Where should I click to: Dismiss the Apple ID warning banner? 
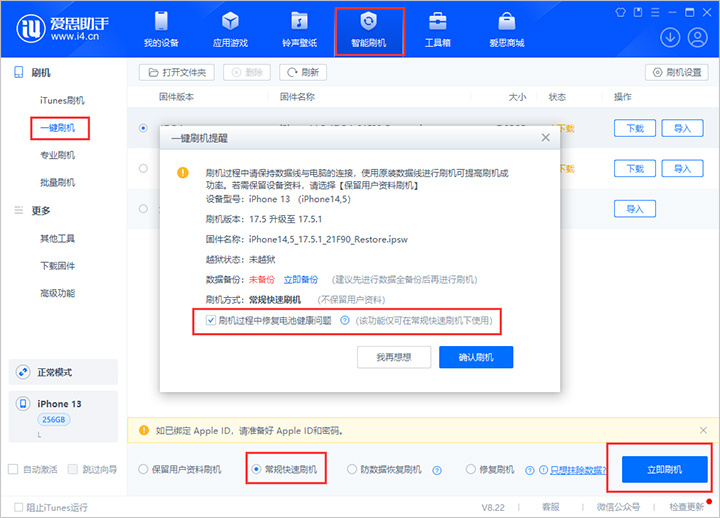click(x=703, y=430)
